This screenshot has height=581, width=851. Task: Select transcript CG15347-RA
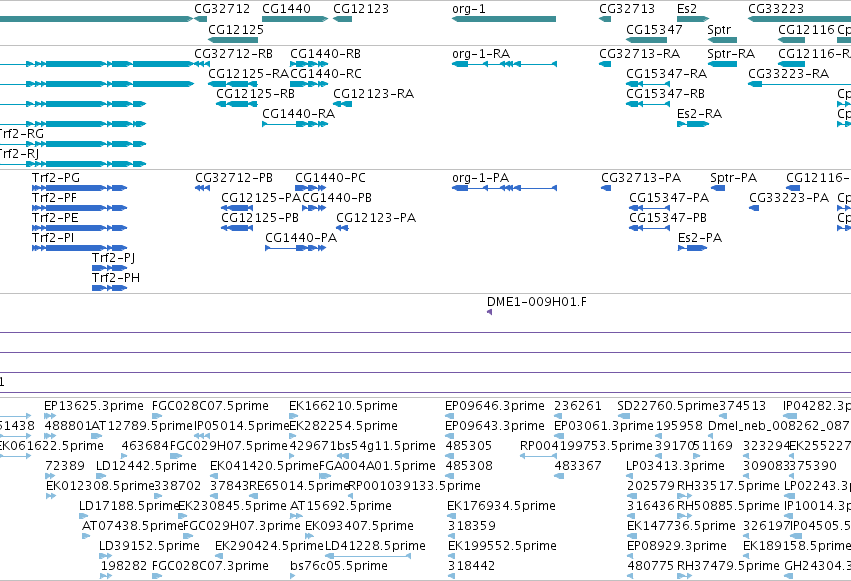pos(666,74)
